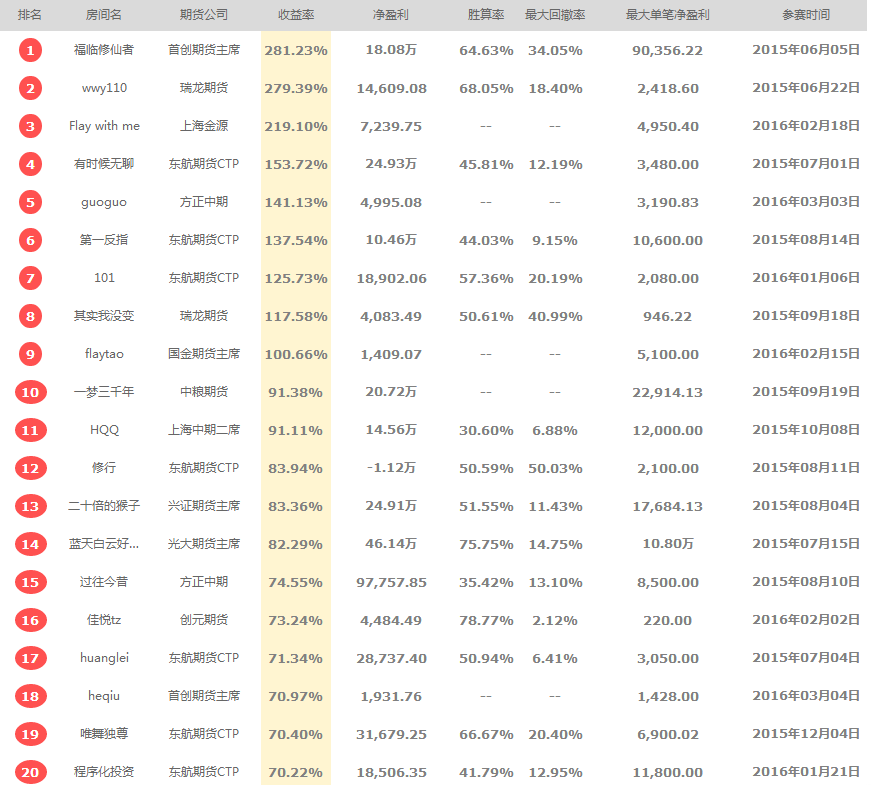Click the rank 18 red badge

(x=30, y=696)
